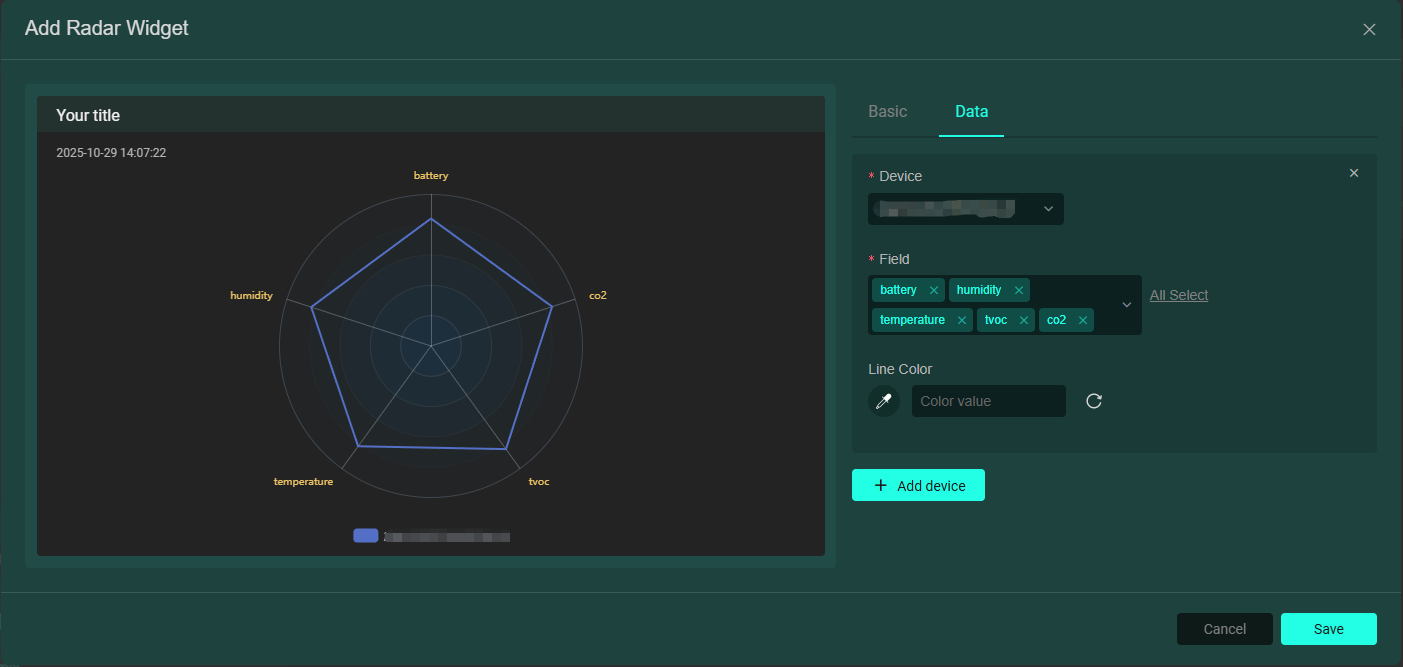The width and height of the screenshot is (1403, 667).
Task: Click the All Select link
Action: tap(1179, 295)
